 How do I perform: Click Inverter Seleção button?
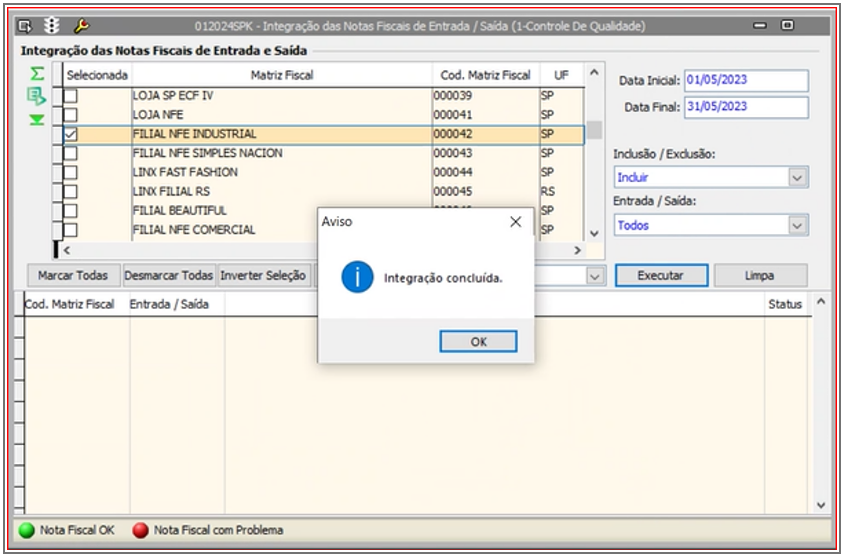(x=263, y=276)
